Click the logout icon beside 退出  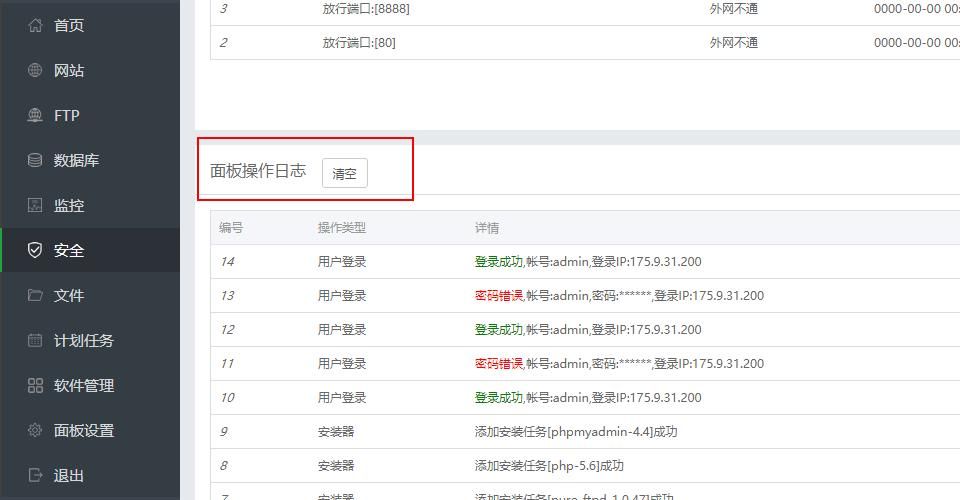(35, 475)
